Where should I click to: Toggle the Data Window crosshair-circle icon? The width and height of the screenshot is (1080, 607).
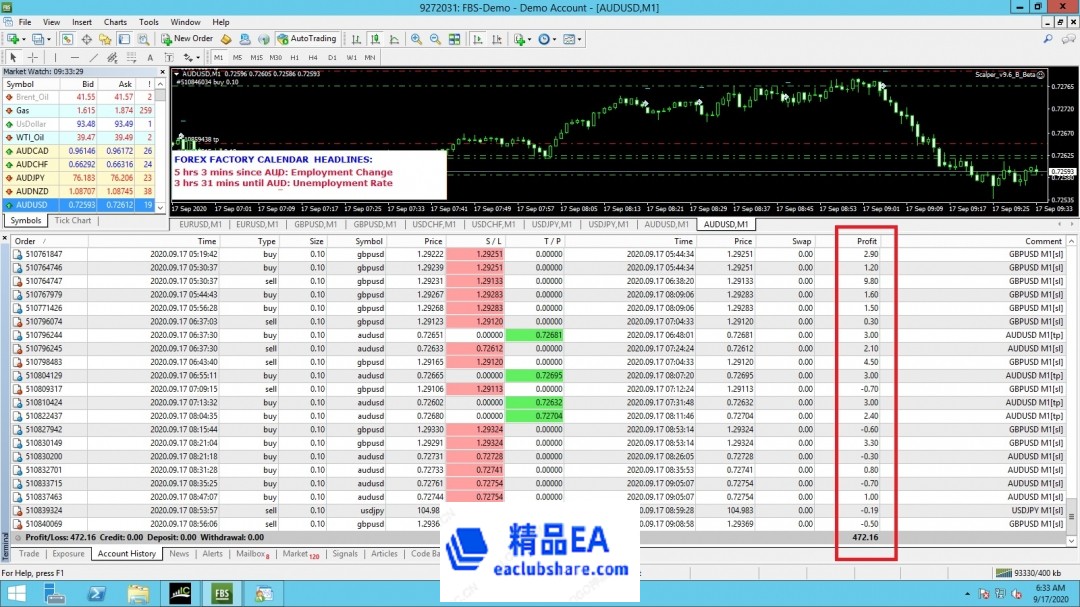pos(86,39)
